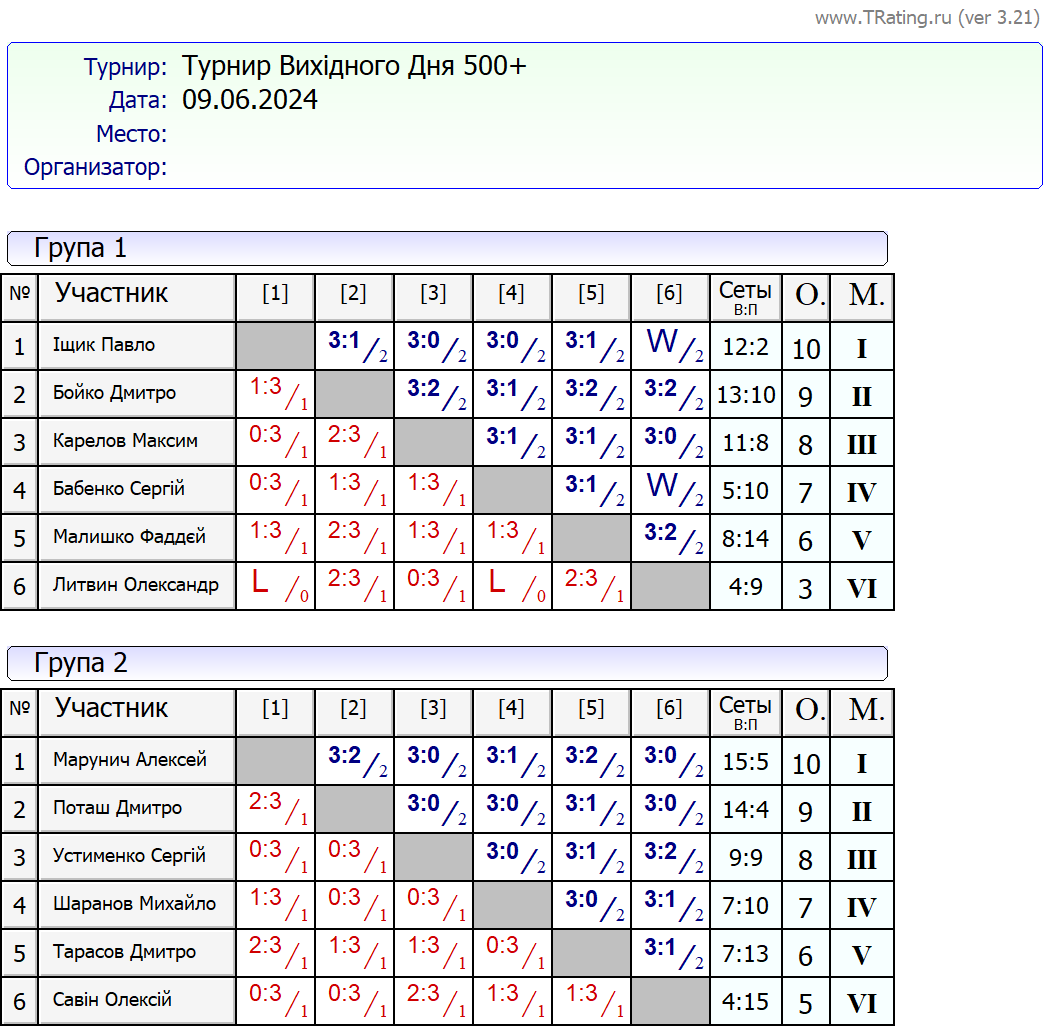
Task: Click Савін Олексій's sets total 4:15
Action: pyautogui.click(x=745, y=1002)
